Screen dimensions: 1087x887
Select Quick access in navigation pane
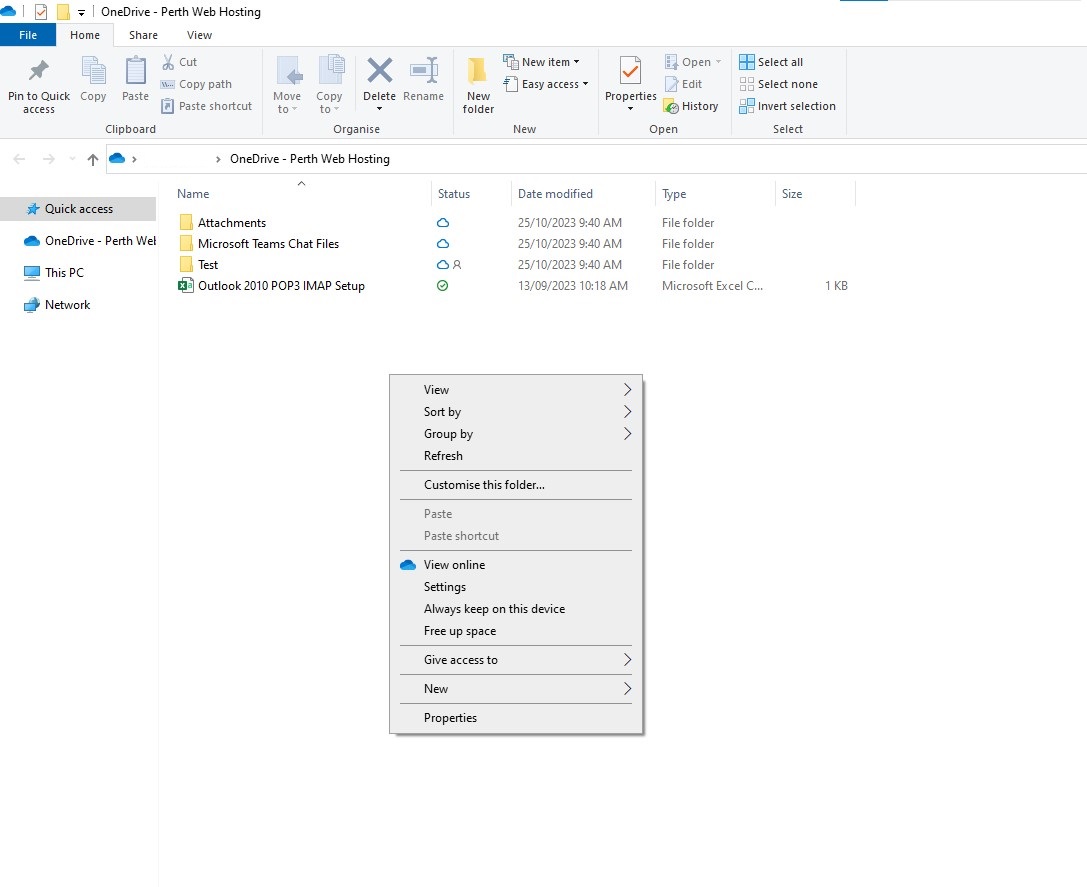point(78,209)
